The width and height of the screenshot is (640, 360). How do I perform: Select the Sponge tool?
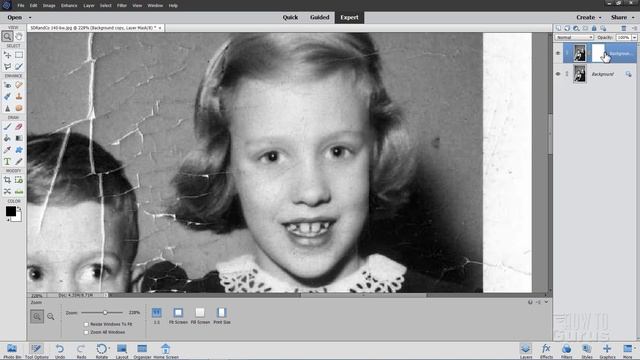coord(19,108)
